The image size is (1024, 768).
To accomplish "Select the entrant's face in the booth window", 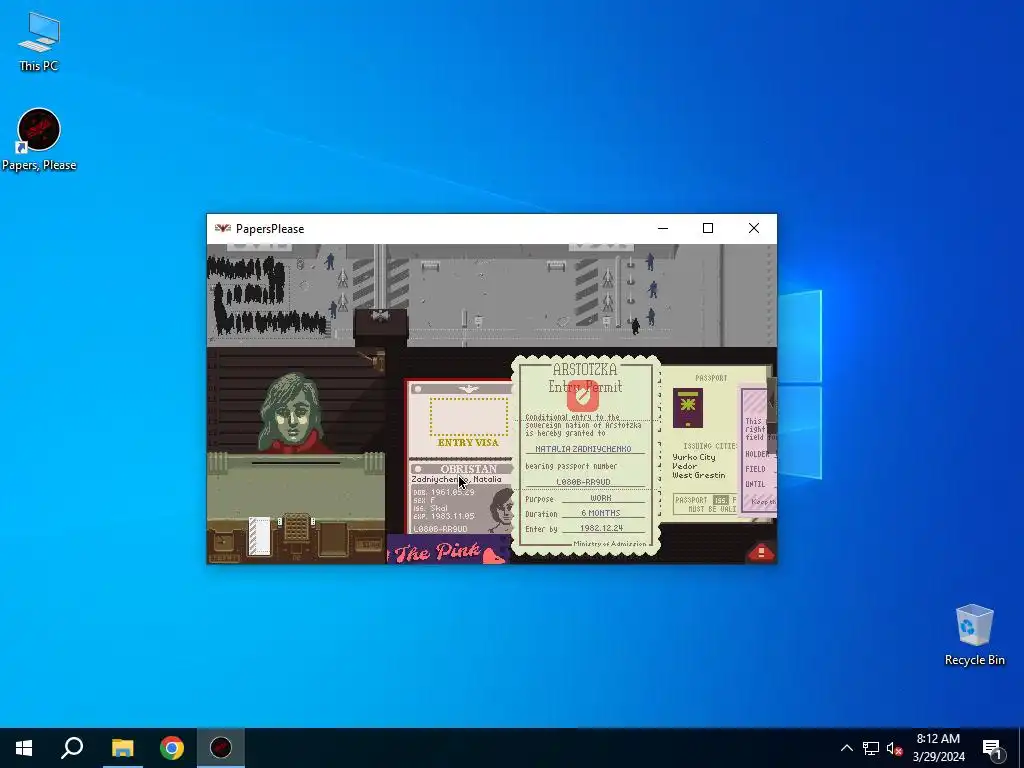I will (293, 413).
